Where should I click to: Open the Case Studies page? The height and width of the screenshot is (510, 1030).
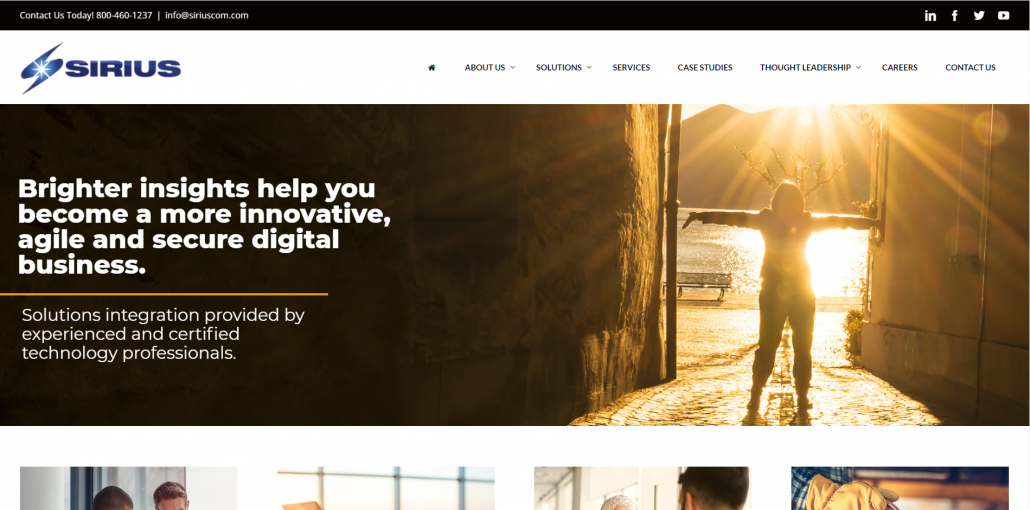coord(705,67)
